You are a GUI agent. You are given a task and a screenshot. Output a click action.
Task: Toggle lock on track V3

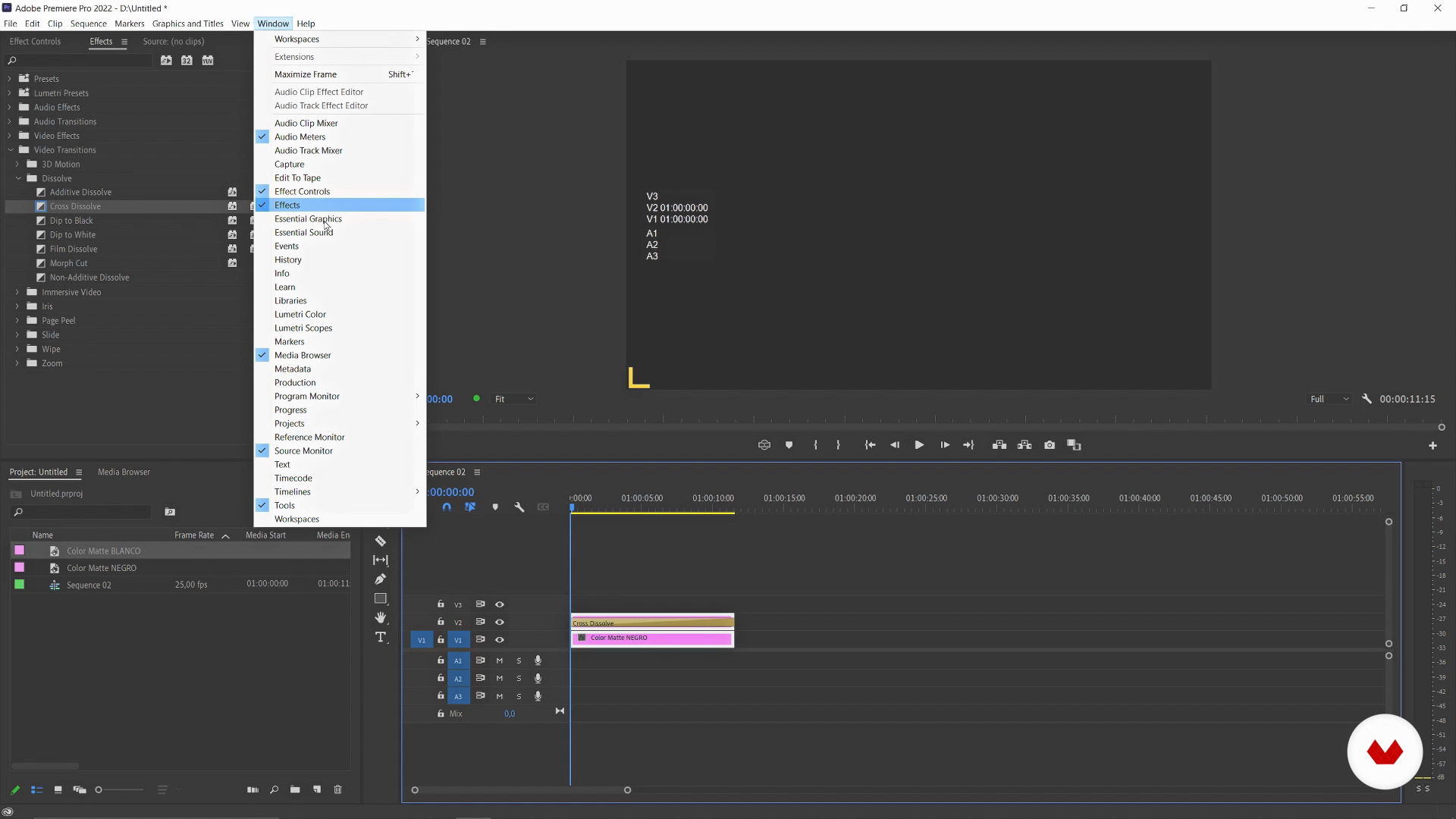coord(441,604)
